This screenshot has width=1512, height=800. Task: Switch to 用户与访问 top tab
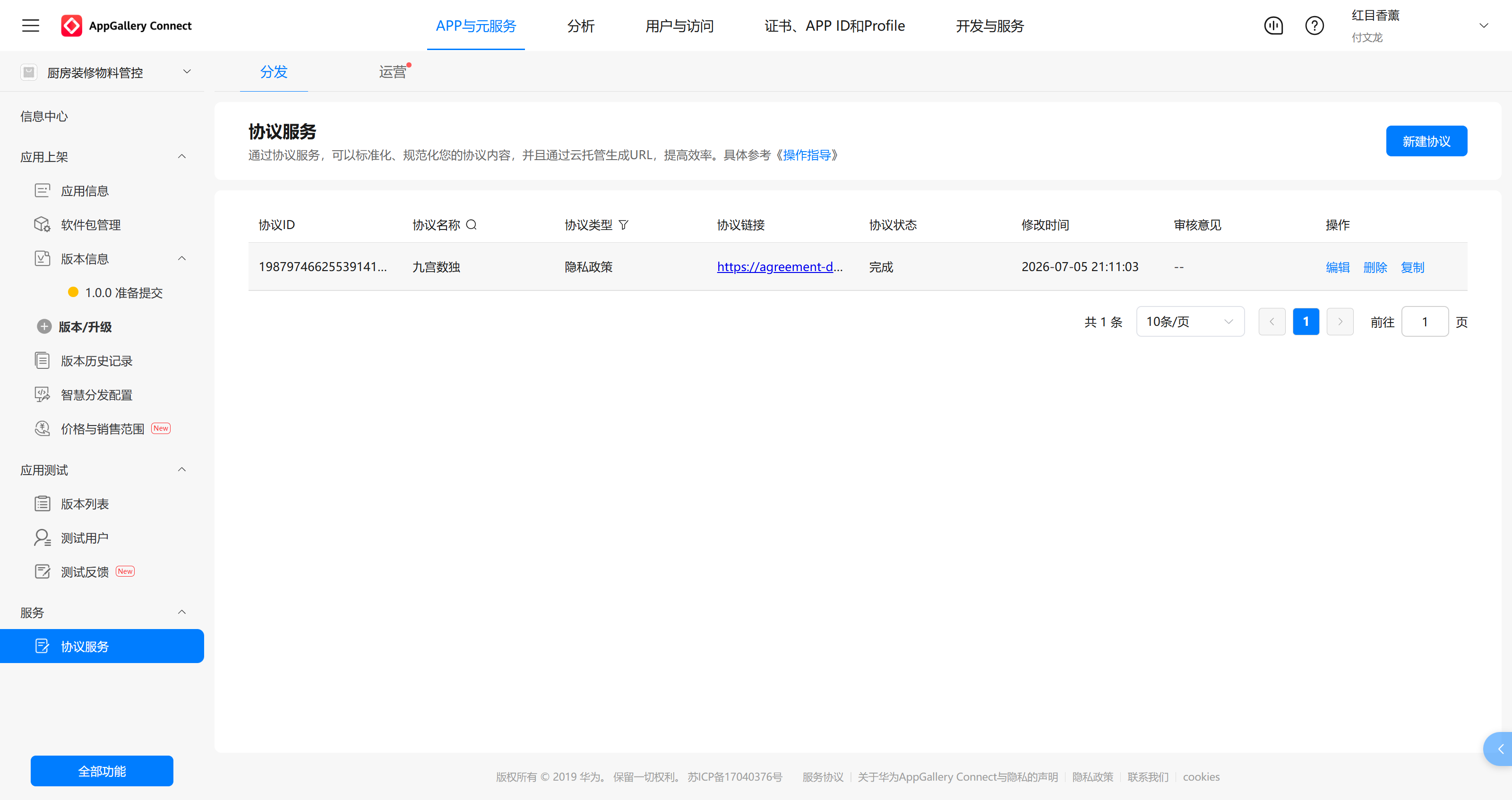[679, 26]
